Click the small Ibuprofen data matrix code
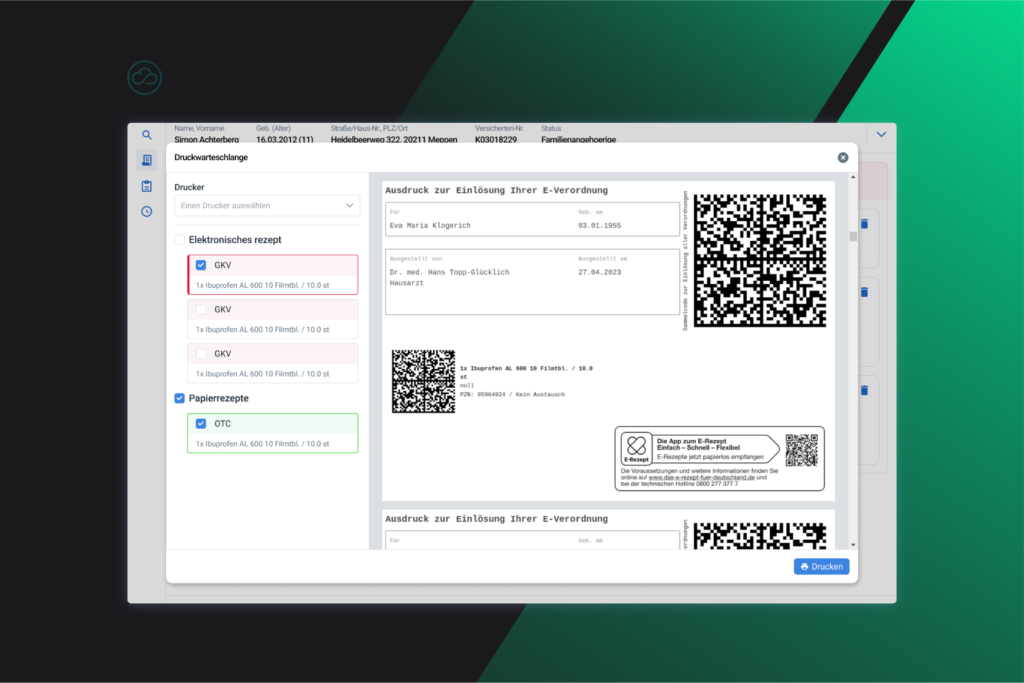 pyautogui.click(x=423, y=381)
